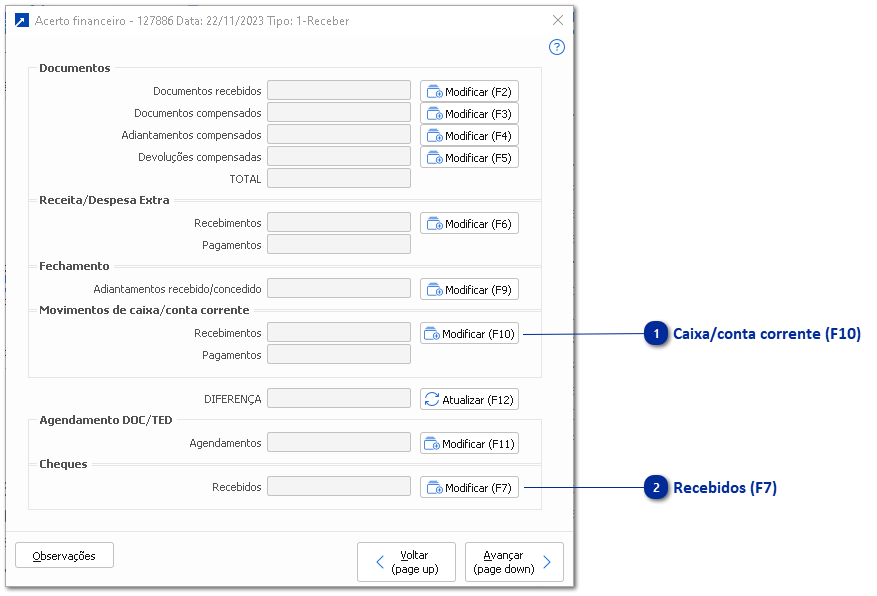Image resolution: width=877 pixels, height=596 pixels.
Task: Click callout marker 2 Recebidos (F7)
Action: pyautogui.click(x=656, y=488)
